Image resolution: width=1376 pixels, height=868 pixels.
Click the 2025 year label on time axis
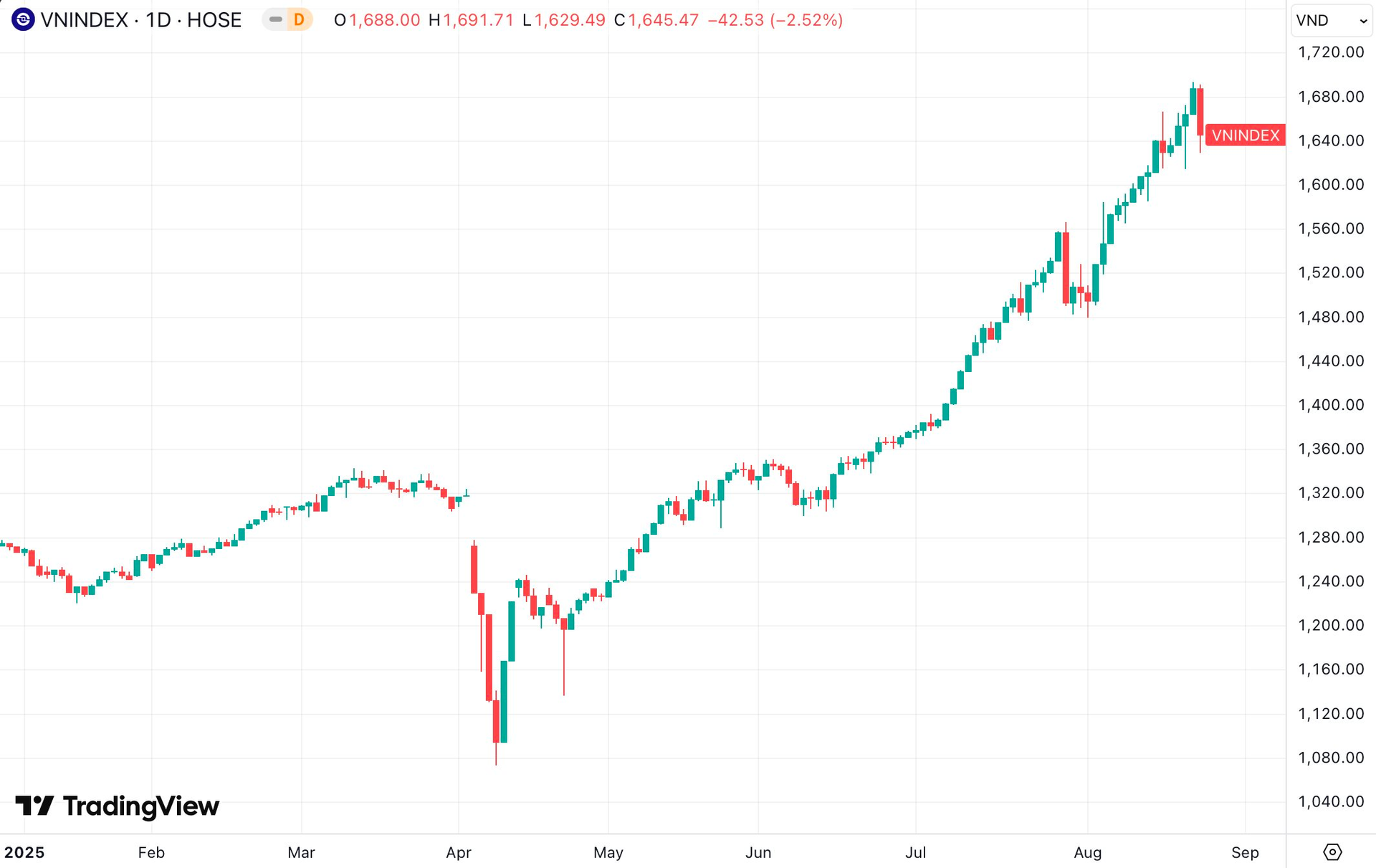click(x=24, y=852)
